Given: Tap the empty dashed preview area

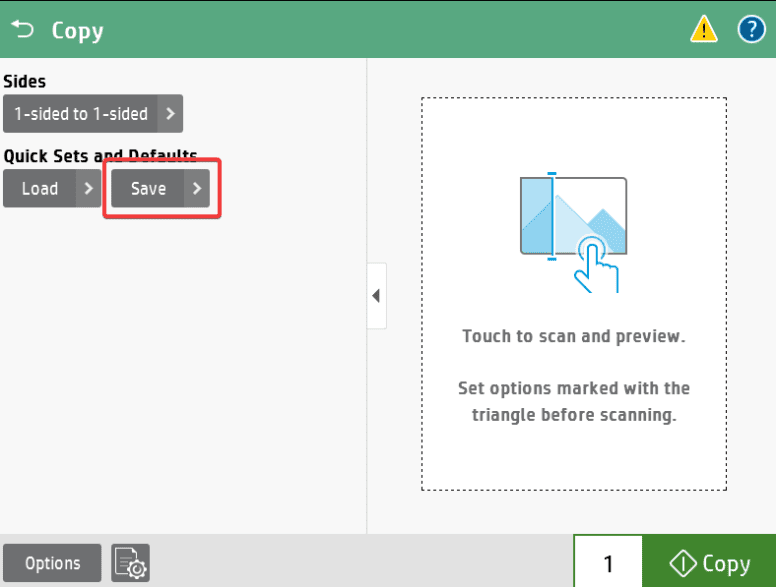Looking at the screenshot, I should [573, 460].
